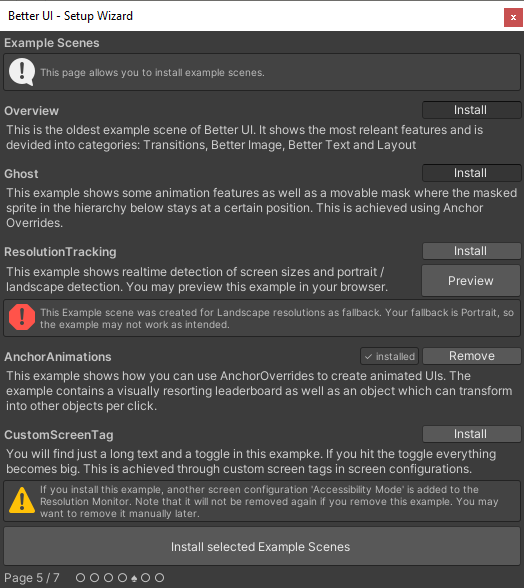The height and width of the screenshot is (588, 524).
Task: Install the CustomScreenTag example scene
Action: [471, 434]
